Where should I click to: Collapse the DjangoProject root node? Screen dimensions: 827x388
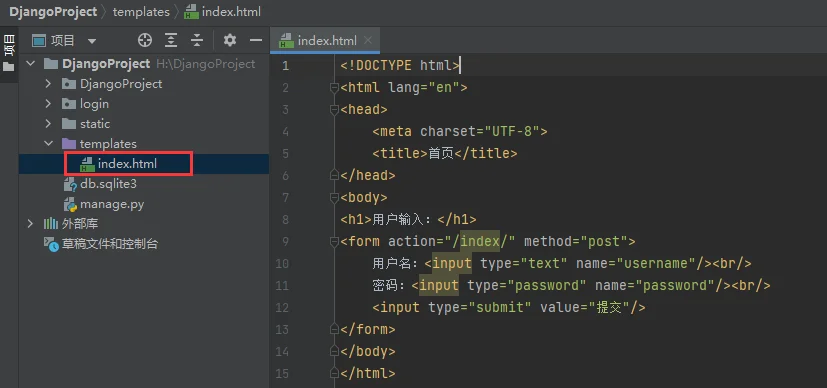[x=31, y=64]
